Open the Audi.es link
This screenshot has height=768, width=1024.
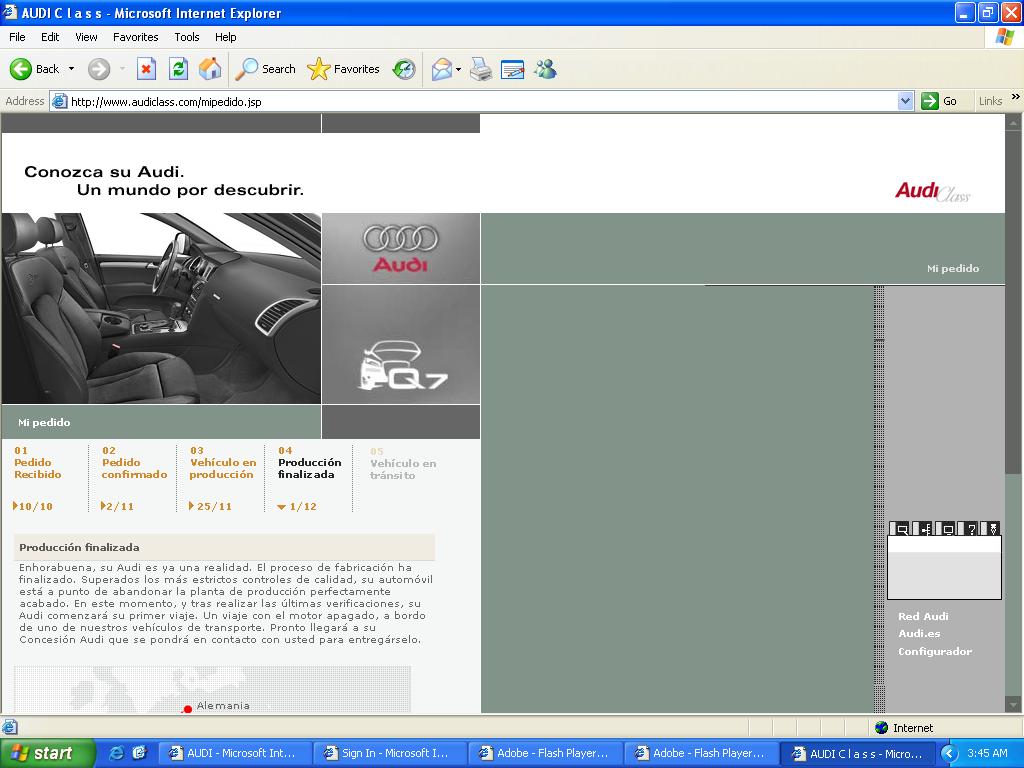click(x=919, y=633)
